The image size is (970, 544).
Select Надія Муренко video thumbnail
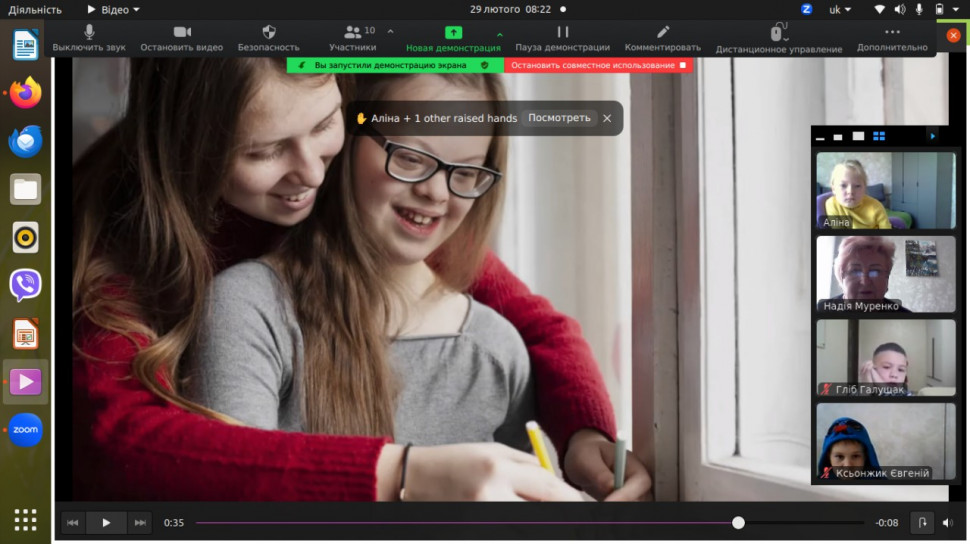pos(885,274)
